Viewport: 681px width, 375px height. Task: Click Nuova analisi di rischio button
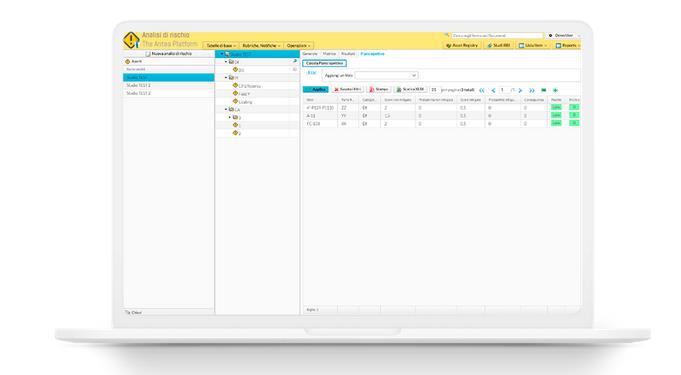(169, 54)
